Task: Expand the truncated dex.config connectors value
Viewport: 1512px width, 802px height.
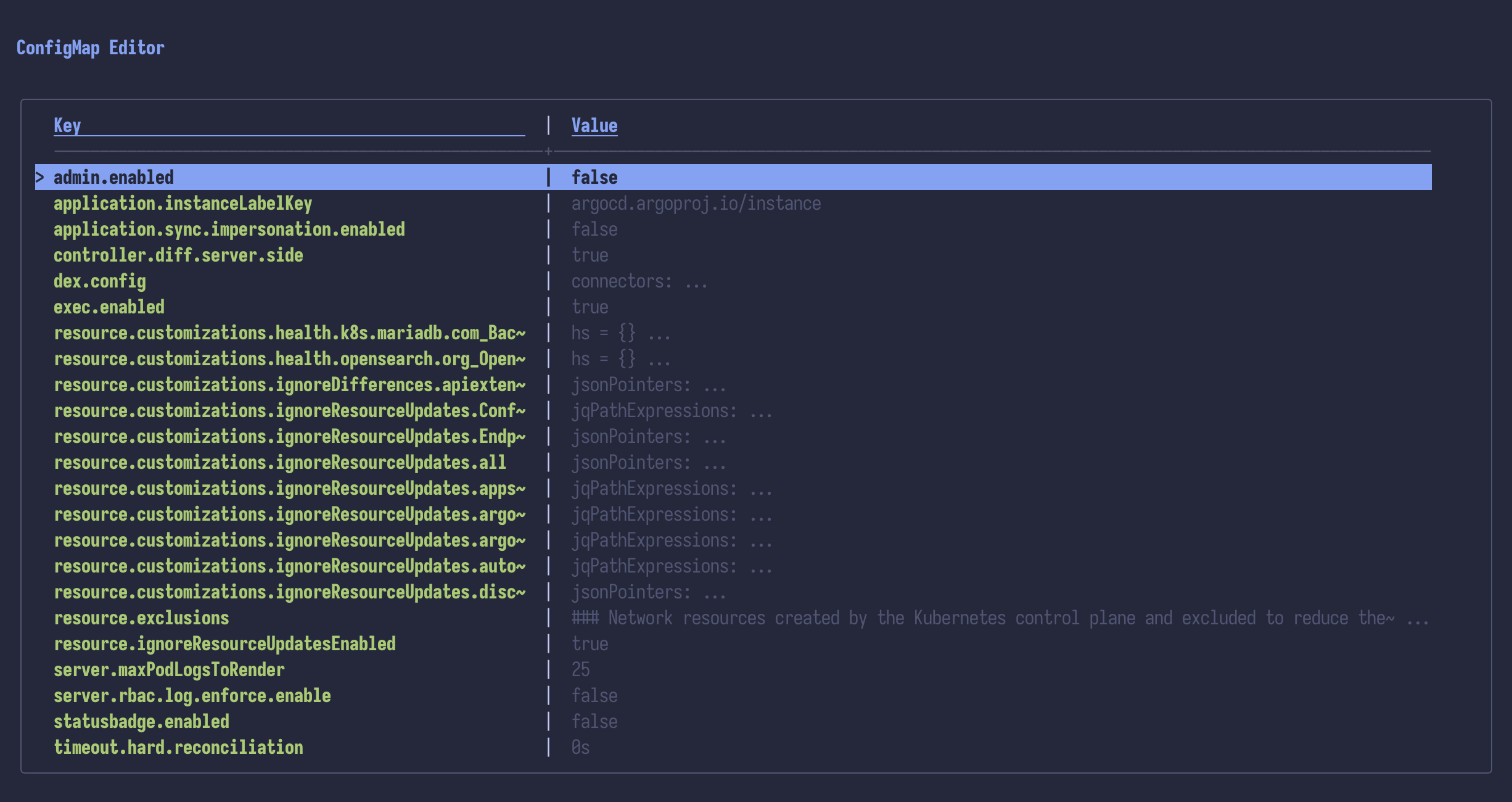Action: pos(639,281)
